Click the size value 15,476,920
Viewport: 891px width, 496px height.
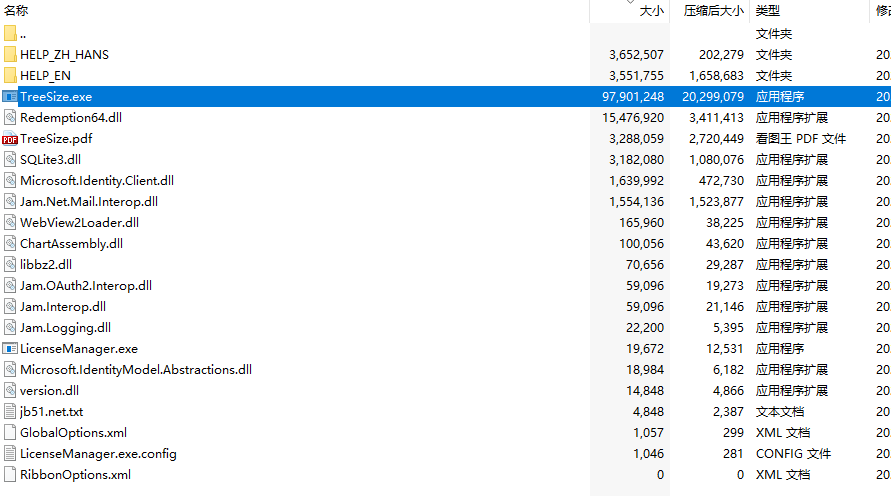(633, 118)
